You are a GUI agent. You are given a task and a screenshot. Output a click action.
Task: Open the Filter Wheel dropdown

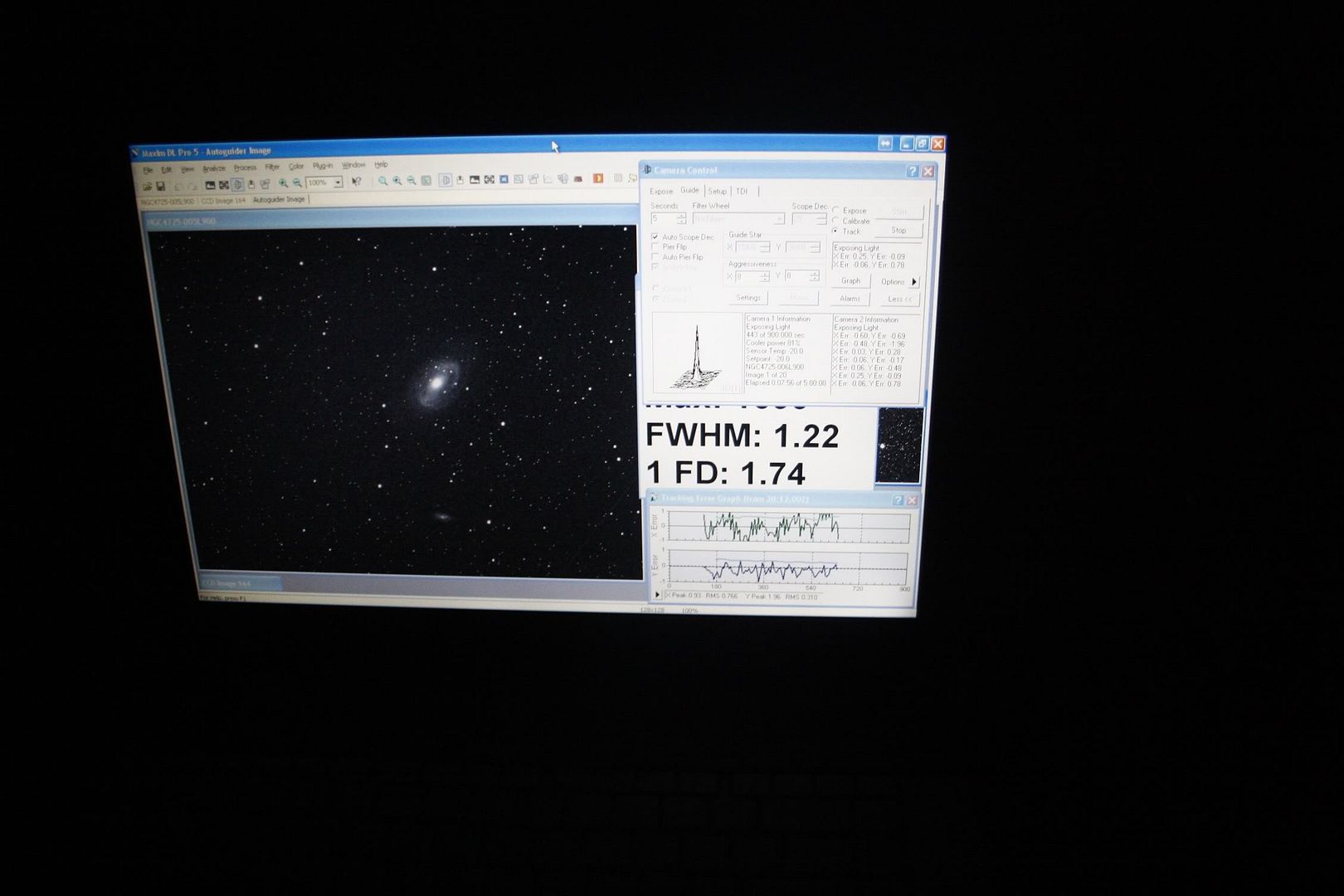click(738, 219)
